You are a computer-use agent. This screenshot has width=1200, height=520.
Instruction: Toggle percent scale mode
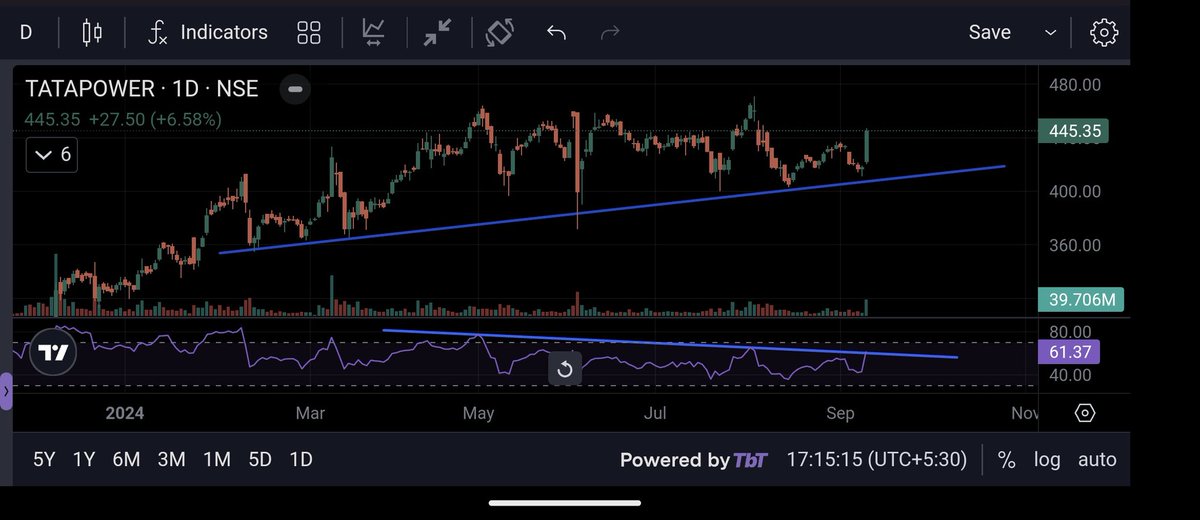point(1006,460)
